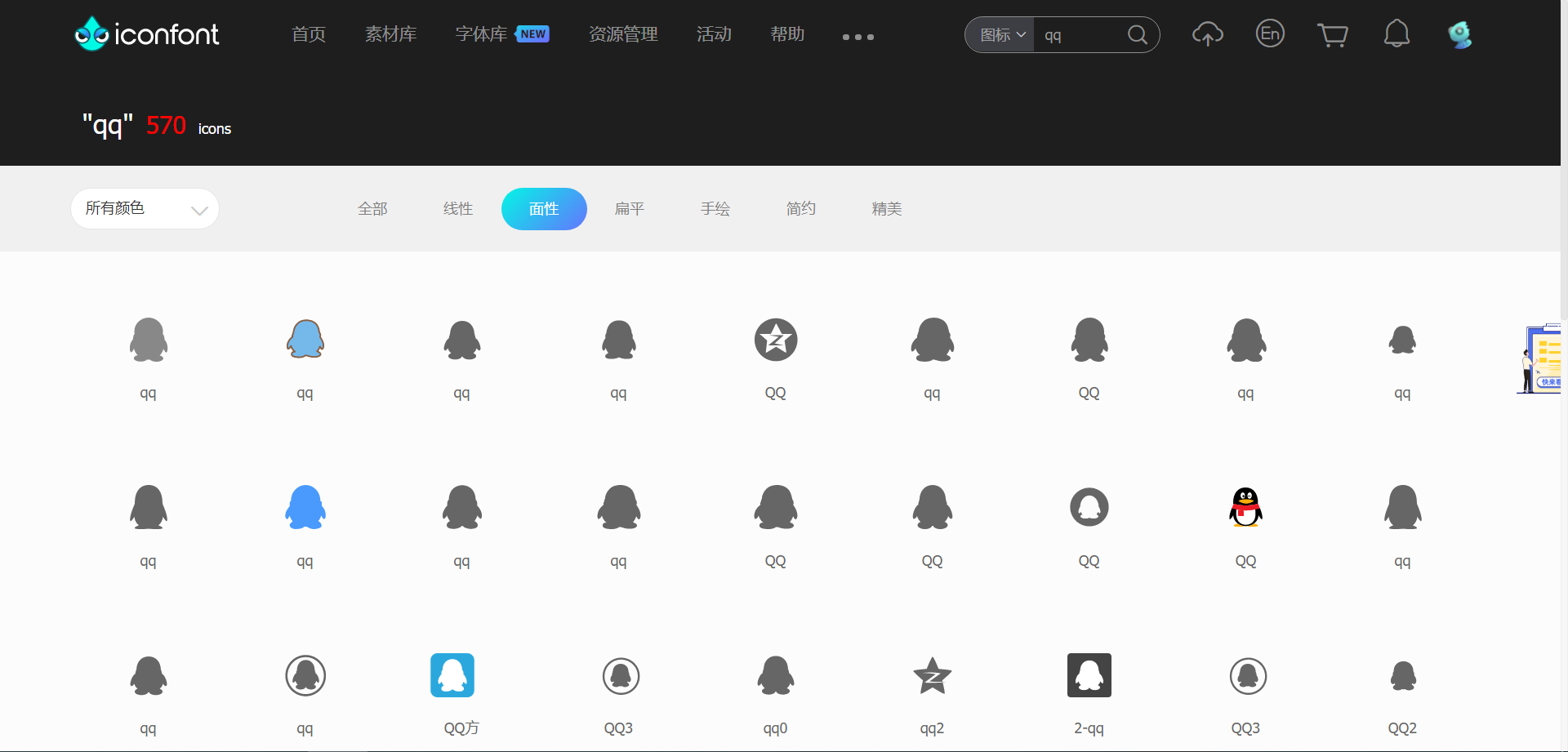Select the 扁平 style filter
Viewport: 1568px width, 752px height.
[630, 209]
